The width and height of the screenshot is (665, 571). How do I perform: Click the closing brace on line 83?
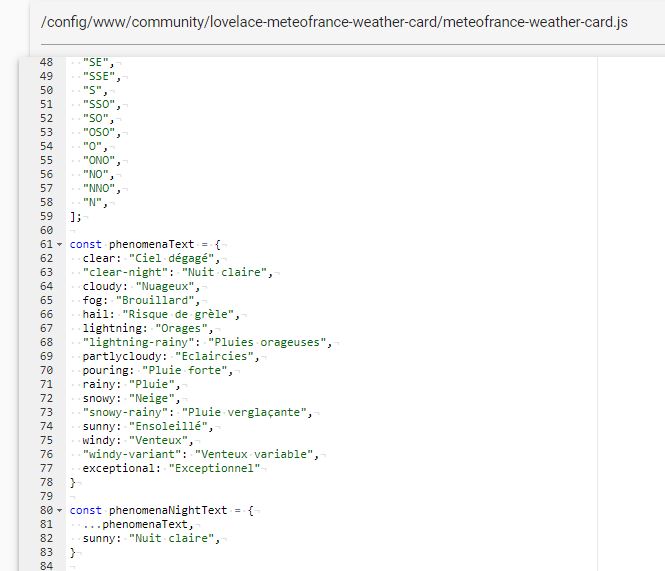[73, 552]
